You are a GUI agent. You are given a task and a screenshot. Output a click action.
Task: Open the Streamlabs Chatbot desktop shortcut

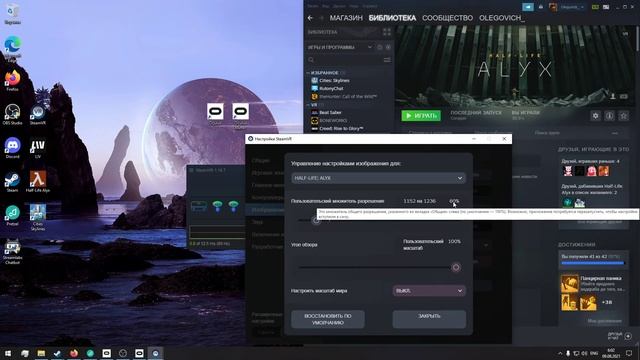coord(12,251)
